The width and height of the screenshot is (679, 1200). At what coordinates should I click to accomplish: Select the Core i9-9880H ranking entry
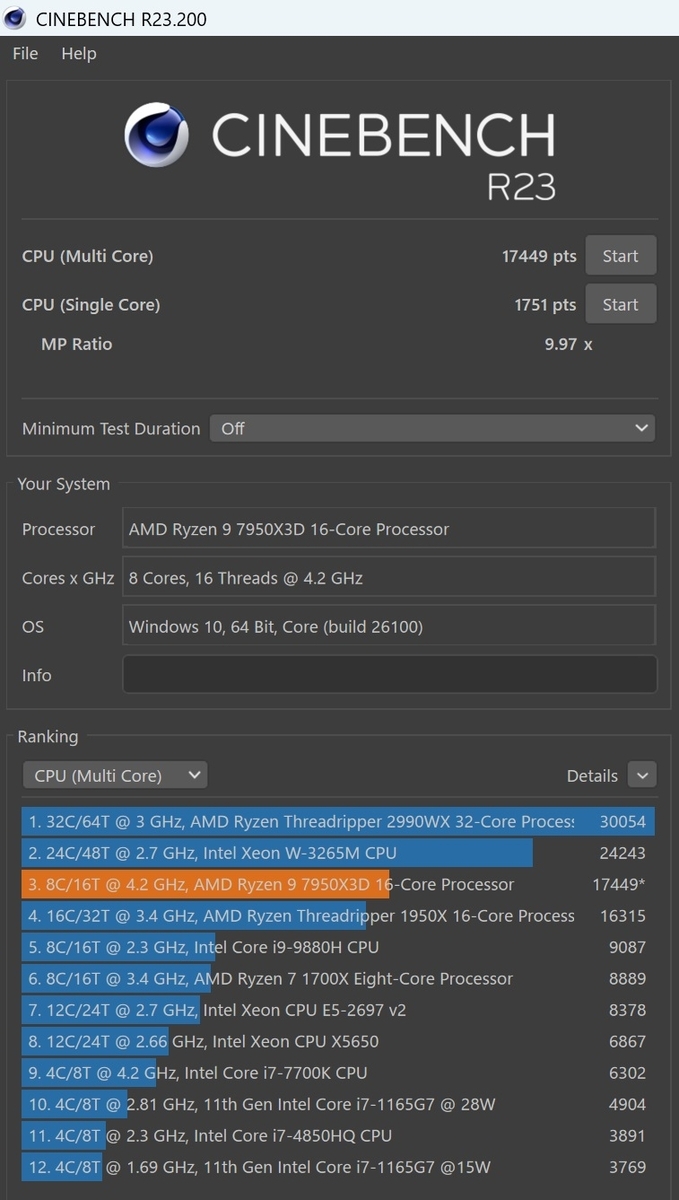pos(338,947)
